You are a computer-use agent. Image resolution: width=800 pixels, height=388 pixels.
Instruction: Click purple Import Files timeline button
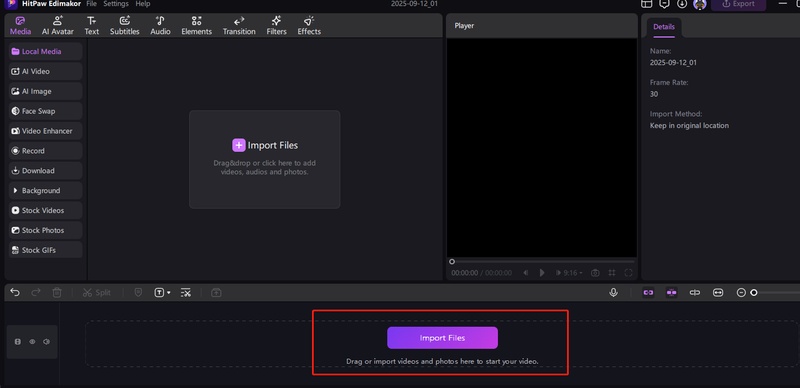442,338
